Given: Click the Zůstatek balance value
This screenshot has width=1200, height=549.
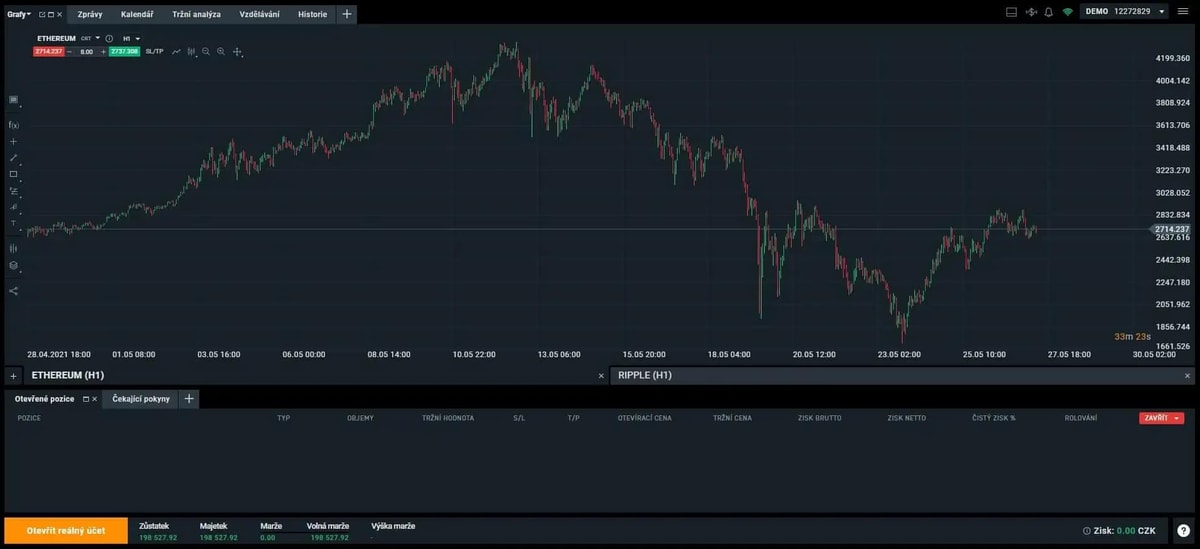Looking at the screenshot, I should coord(158,538).
